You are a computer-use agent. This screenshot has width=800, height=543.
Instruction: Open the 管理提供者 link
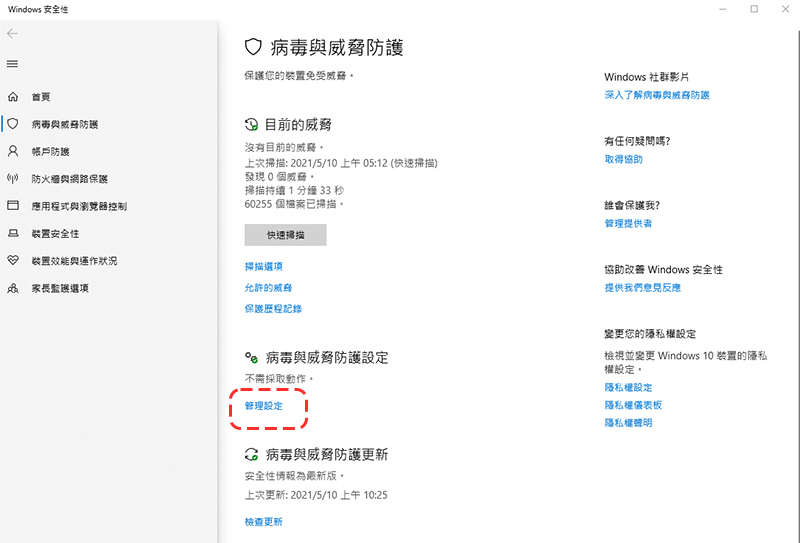tap(628, 223)
